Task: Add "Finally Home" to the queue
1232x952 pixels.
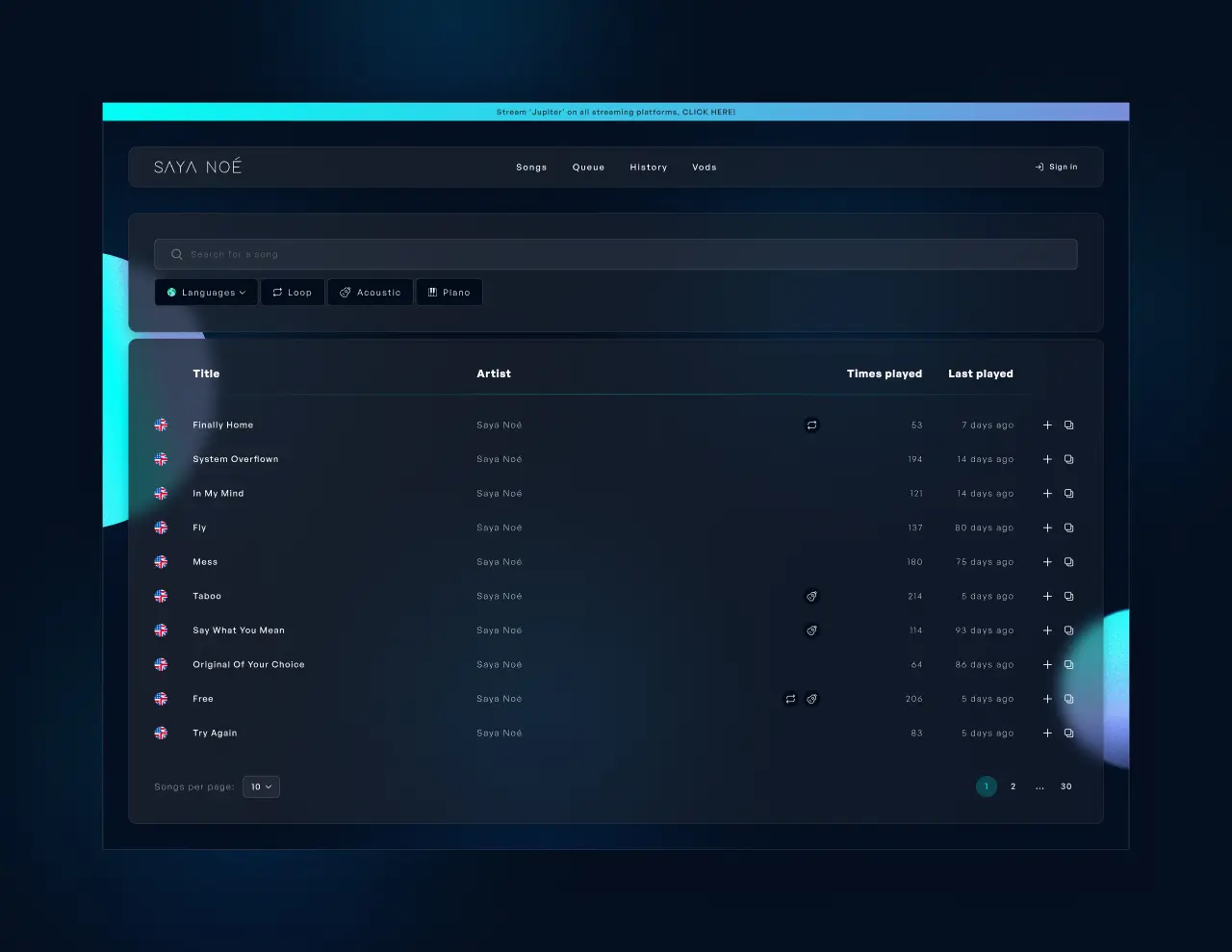Action: coord(1047,425)
